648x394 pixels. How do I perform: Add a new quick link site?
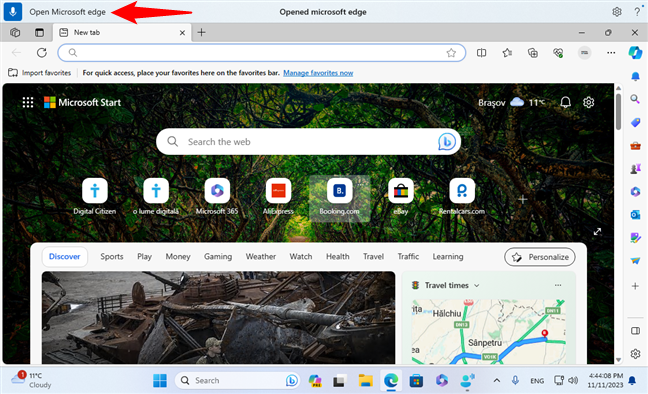click(x=522, y=199)
